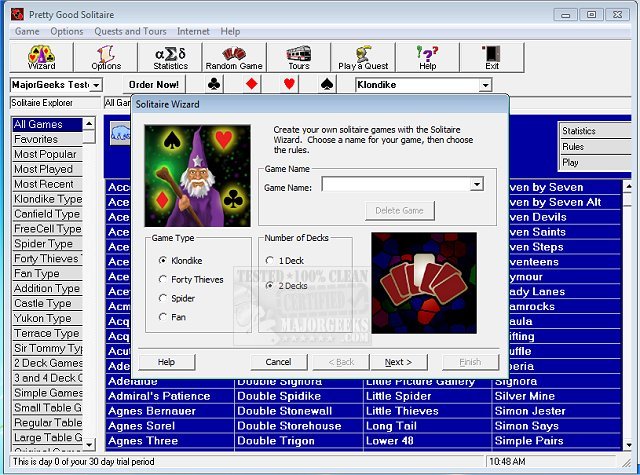Select the Fan game type radio
Viewport: 640px width, 475px height.
tap(163, 317)
